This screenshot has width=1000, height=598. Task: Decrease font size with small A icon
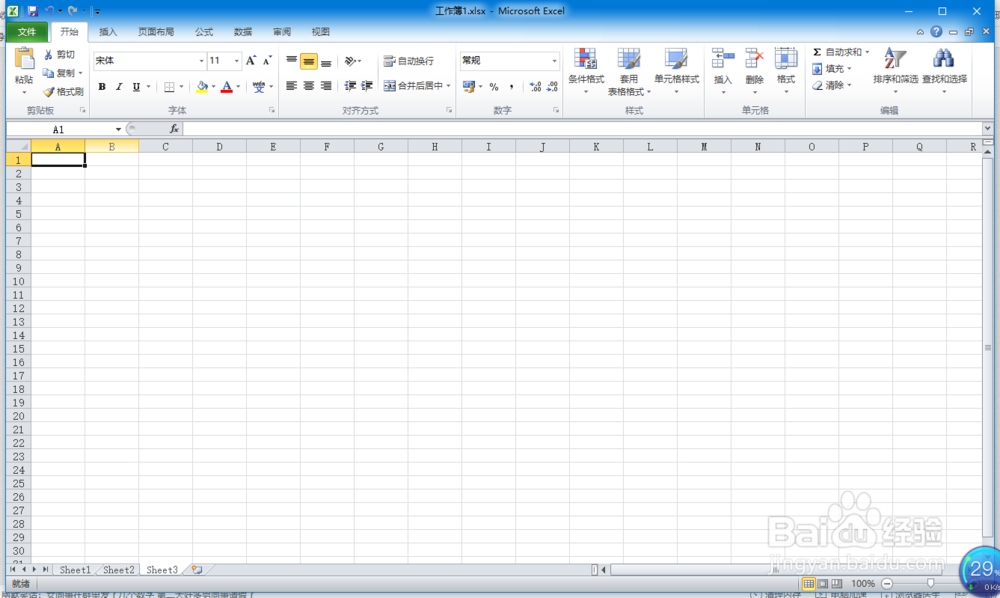267,61
